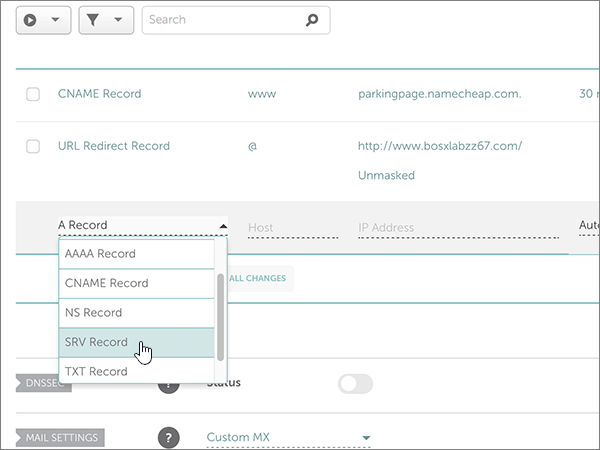Viewport: 600px width, 450px height.
Task: Click the record type list scrollbar
Action: coord(220,314)
